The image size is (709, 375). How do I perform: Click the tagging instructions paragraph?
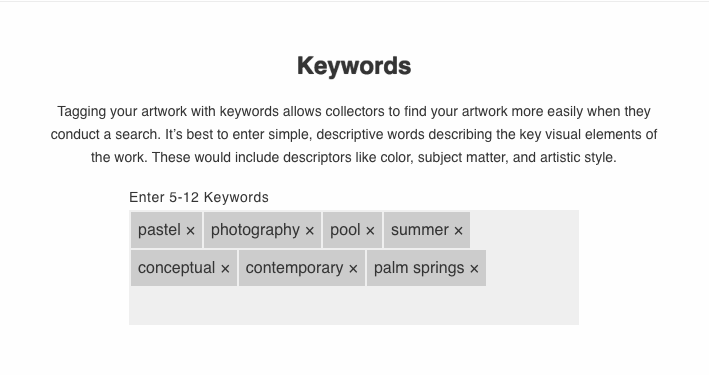pyautogui.click(x=354, y=134)
